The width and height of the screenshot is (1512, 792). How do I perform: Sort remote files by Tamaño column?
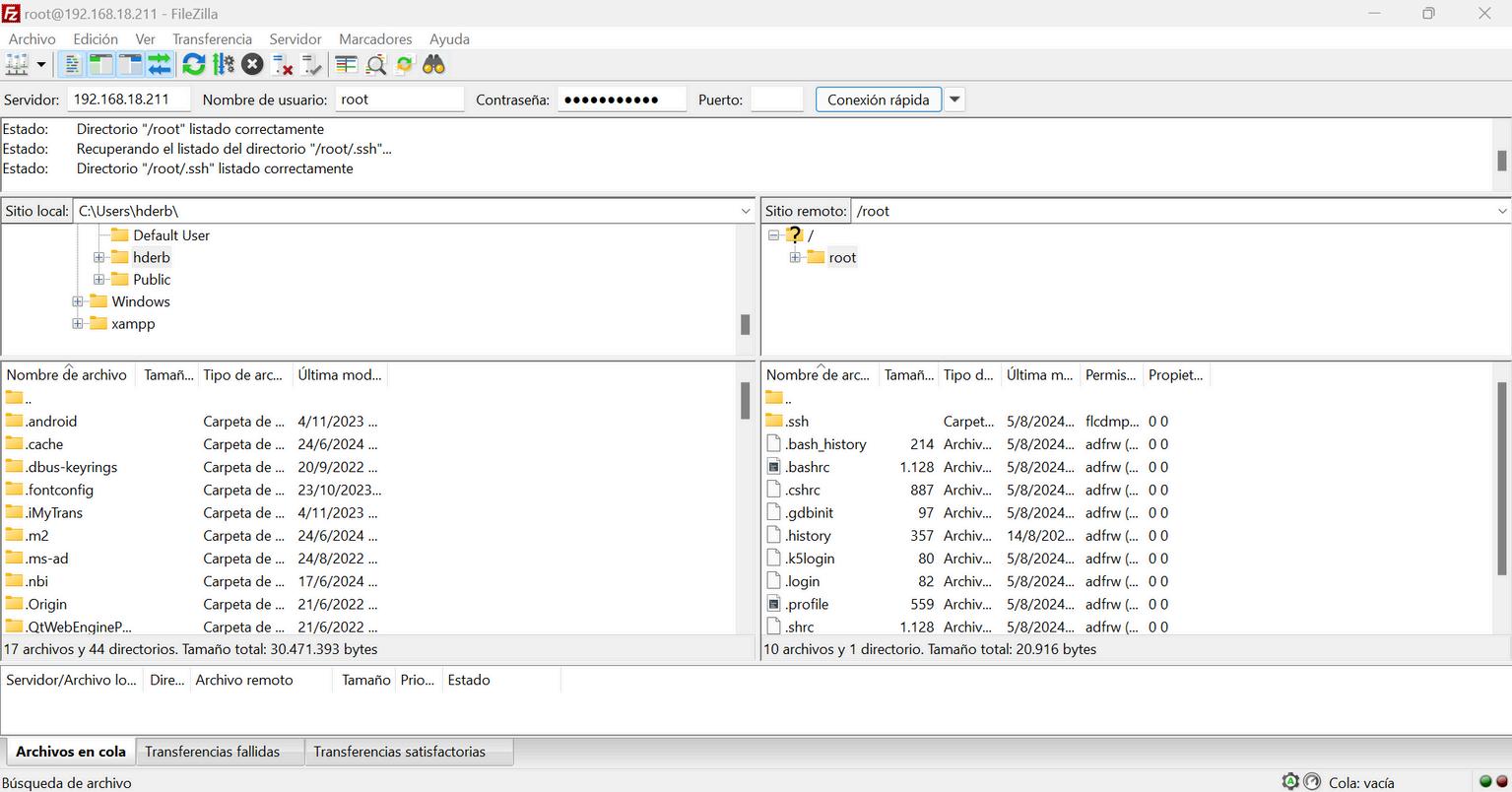[909, 374]
